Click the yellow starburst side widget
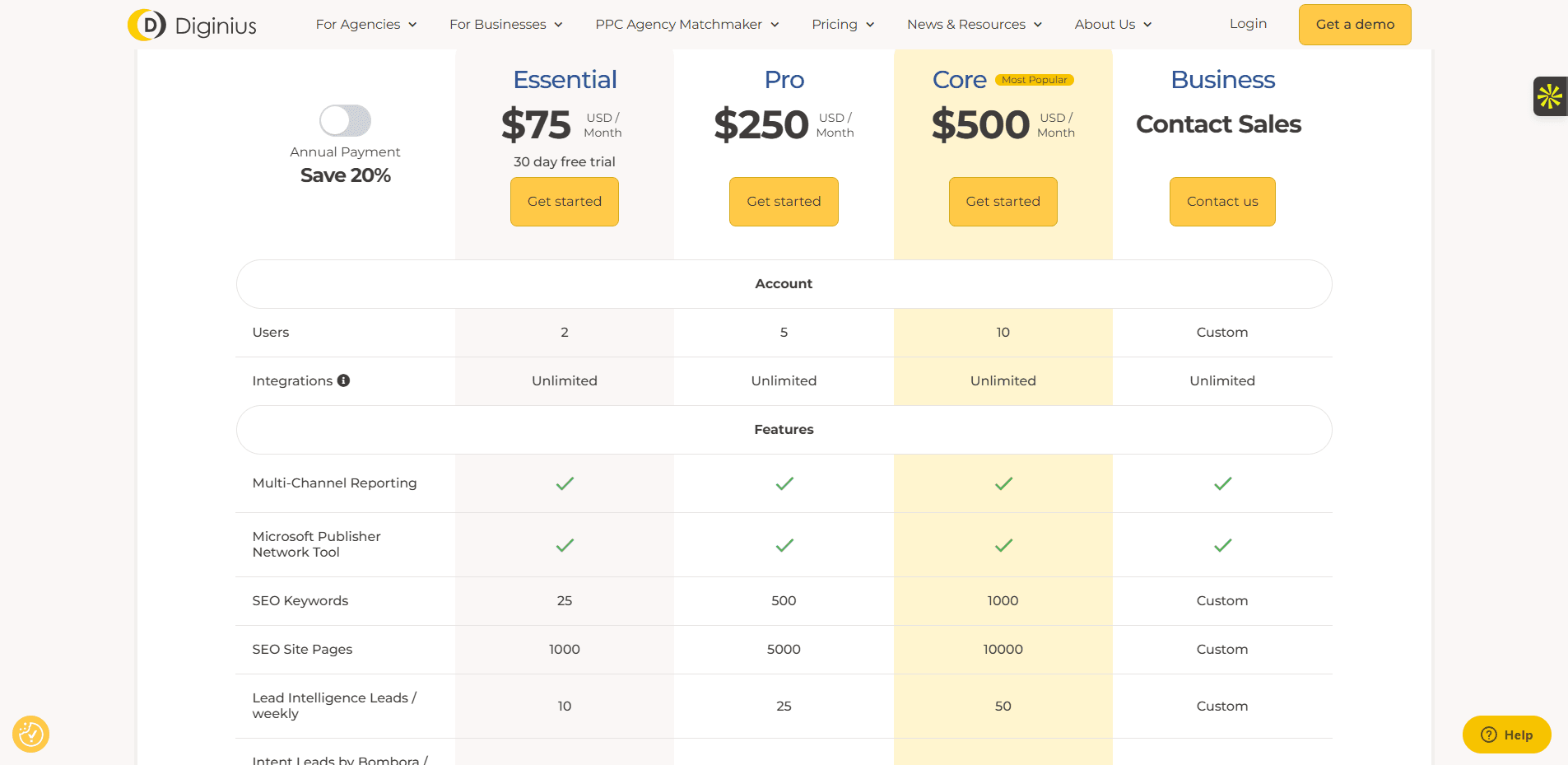This screenshot has width=1568, height=765. 1549,96
